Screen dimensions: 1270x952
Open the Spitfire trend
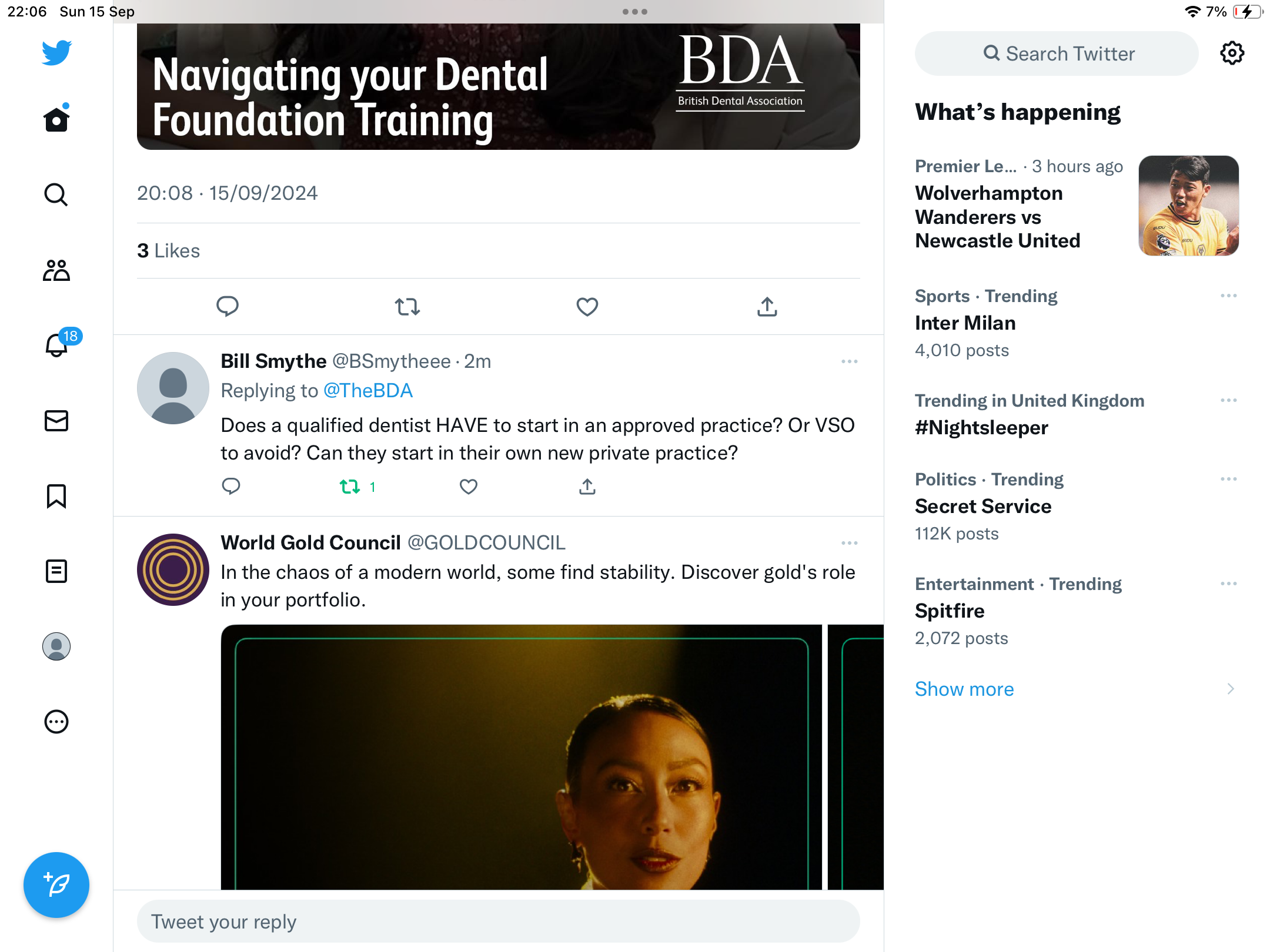point(950,611)
